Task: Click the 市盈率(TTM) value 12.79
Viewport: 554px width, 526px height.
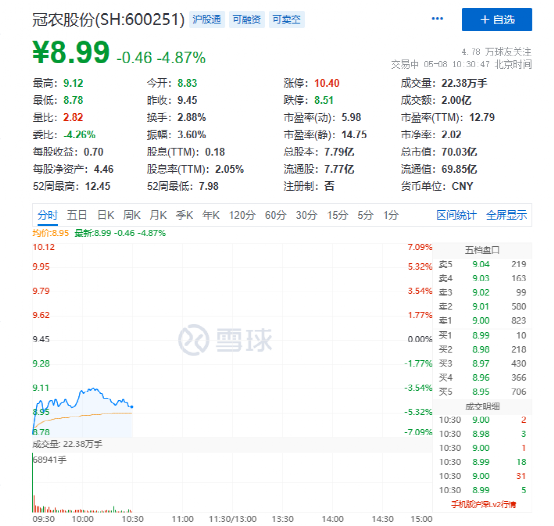Action: tap(482, 117)
